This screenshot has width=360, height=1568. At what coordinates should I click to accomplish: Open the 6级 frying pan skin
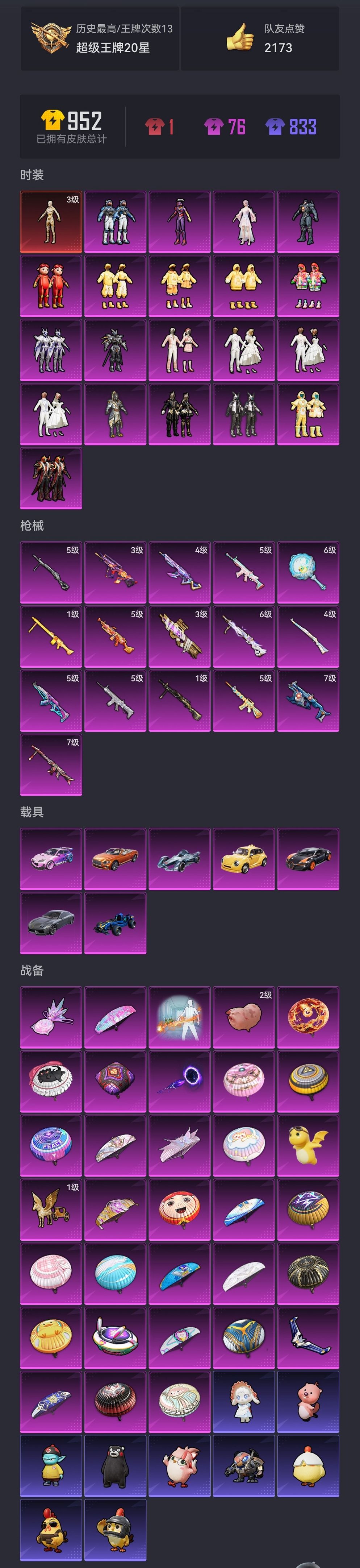coord(308,572)
